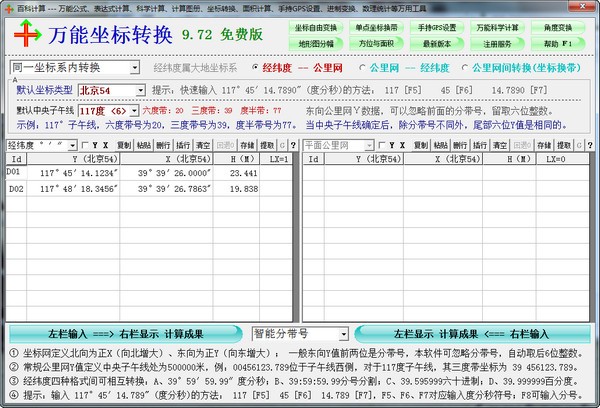Toggle the Y X swap checkbox in right panel

click(x=382, y=145)
